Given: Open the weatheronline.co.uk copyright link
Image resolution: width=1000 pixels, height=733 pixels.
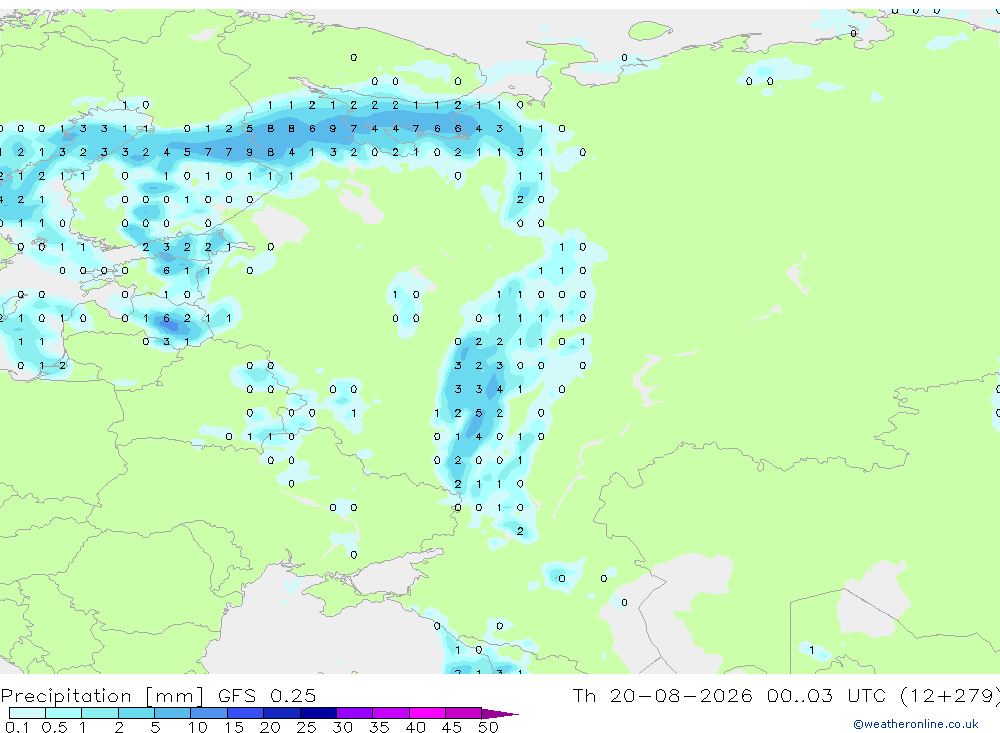Looking at the screenshot, I should click(915, 723).
